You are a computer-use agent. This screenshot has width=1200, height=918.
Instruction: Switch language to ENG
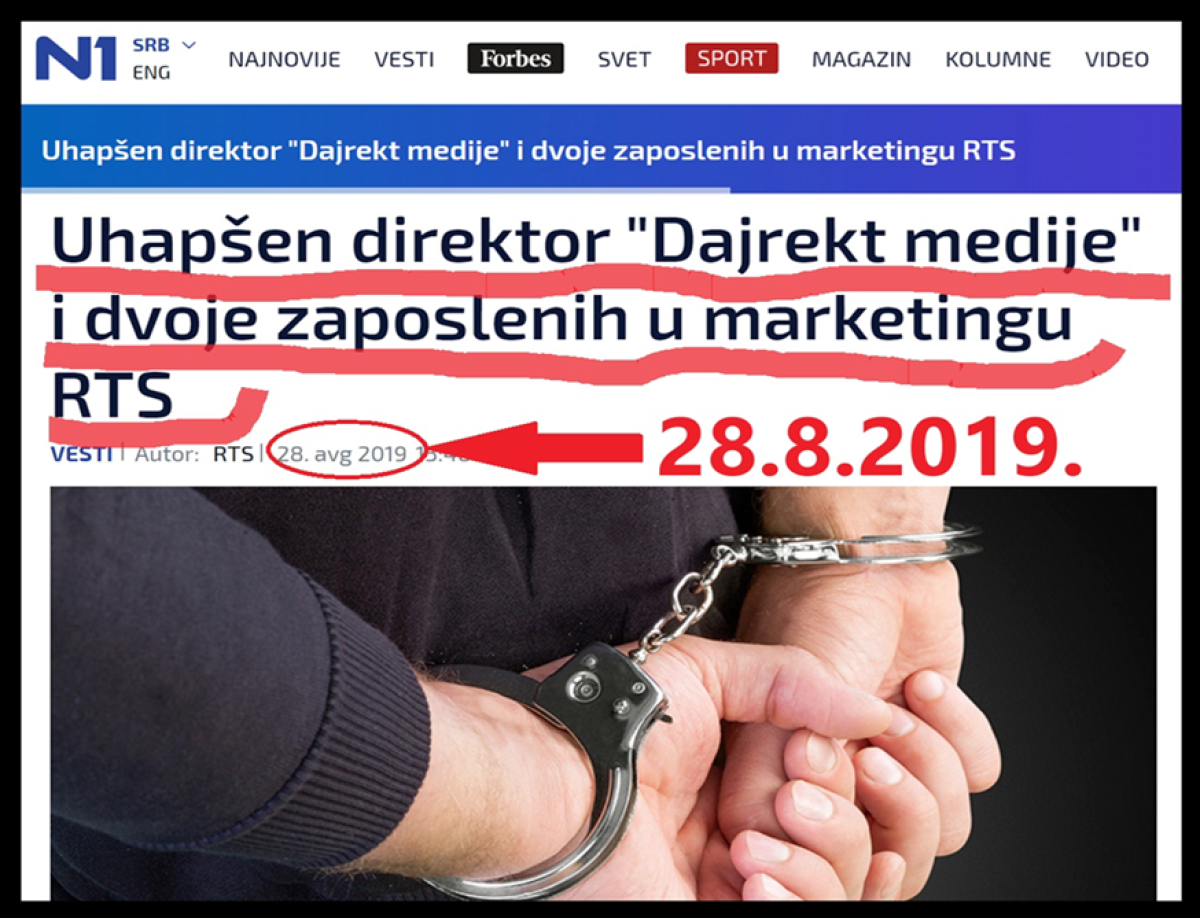click(151, 73)
